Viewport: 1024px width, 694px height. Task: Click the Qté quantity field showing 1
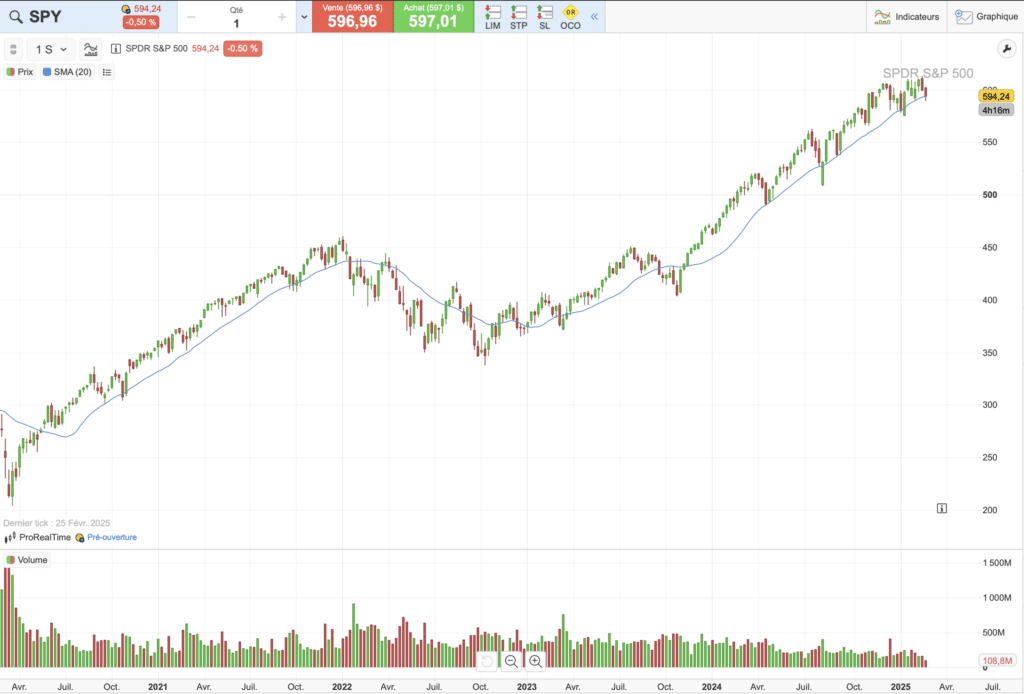pyautogui.click(x=236, y=18)
